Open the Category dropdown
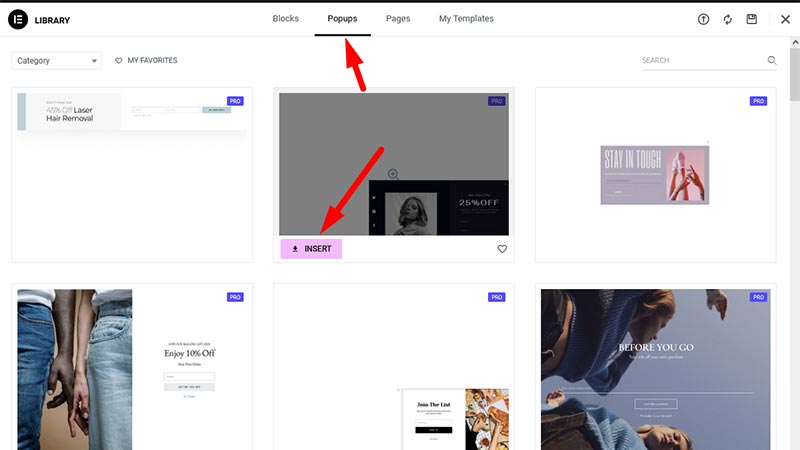The height and width of the screenshot is (450, 800). tap(56, 61)
